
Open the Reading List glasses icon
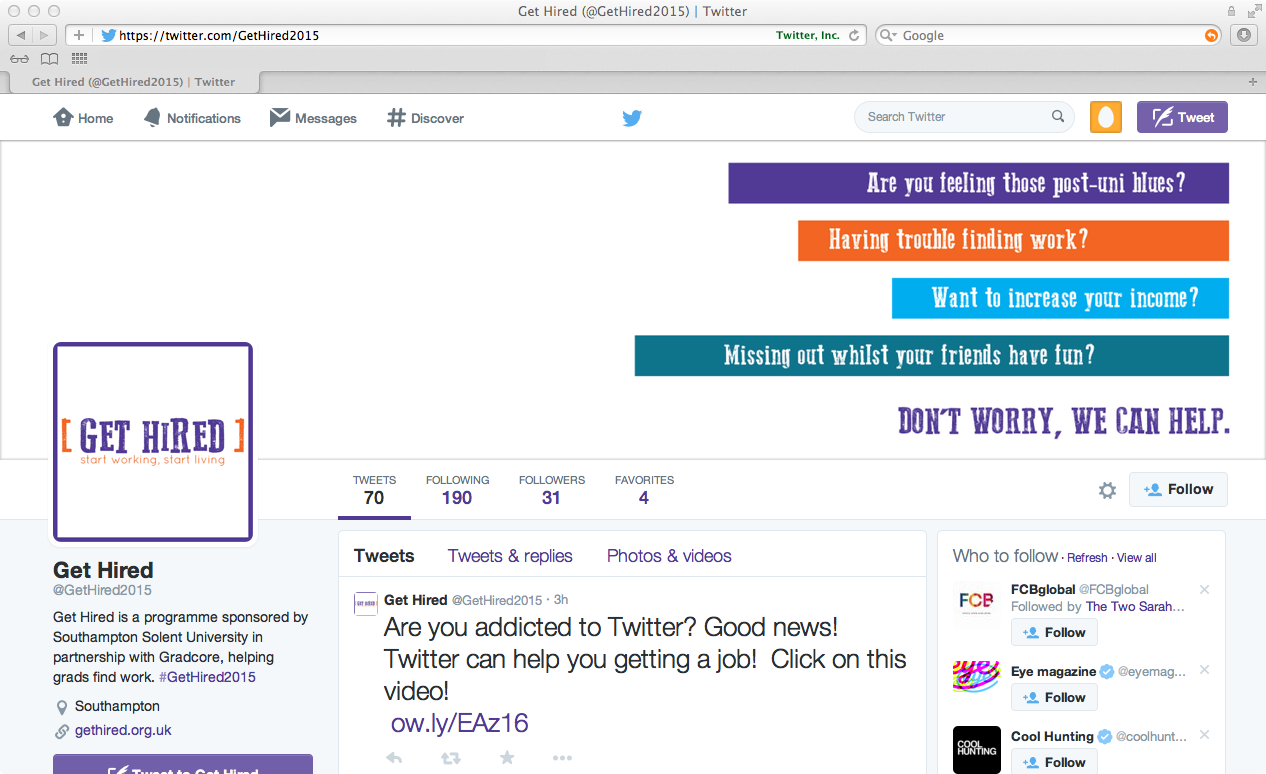20,59
